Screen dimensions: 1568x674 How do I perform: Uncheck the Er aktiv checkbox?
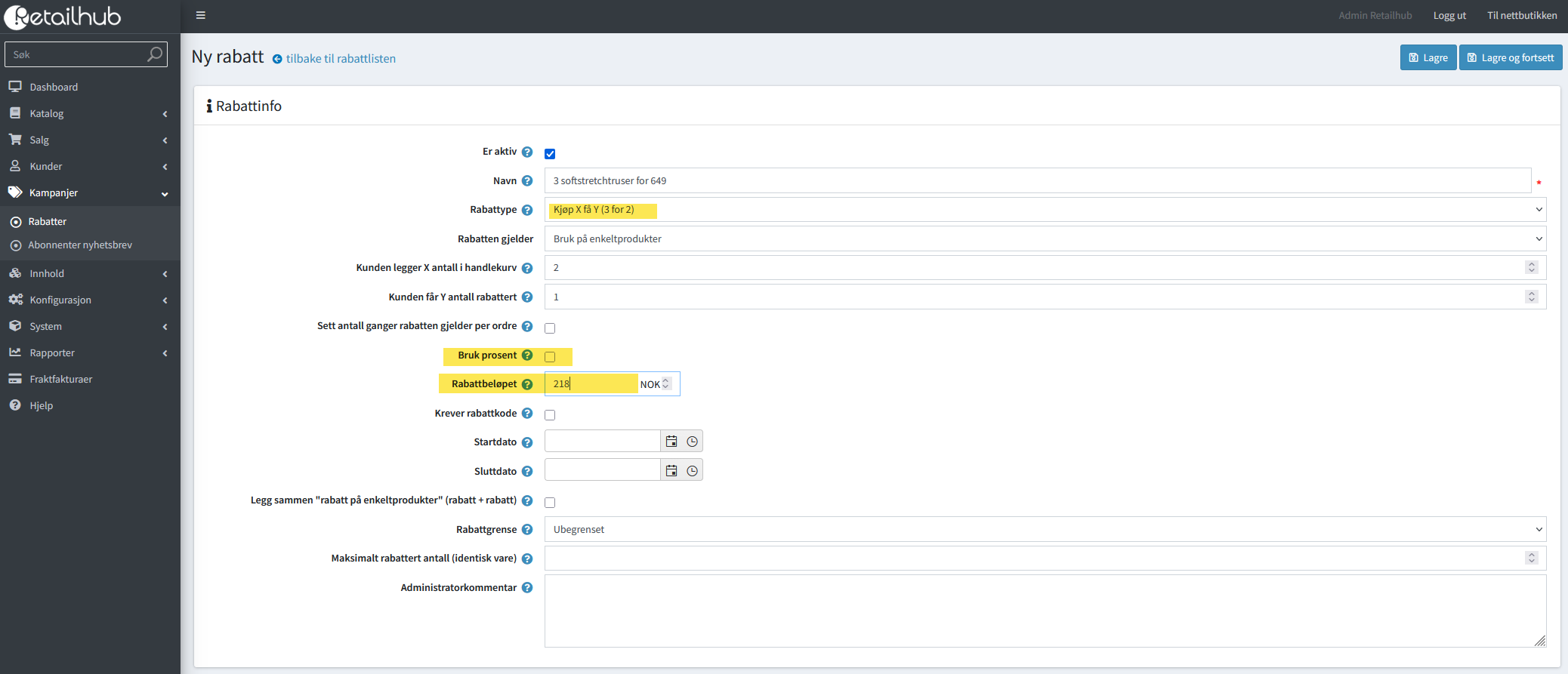pos(550,154)
